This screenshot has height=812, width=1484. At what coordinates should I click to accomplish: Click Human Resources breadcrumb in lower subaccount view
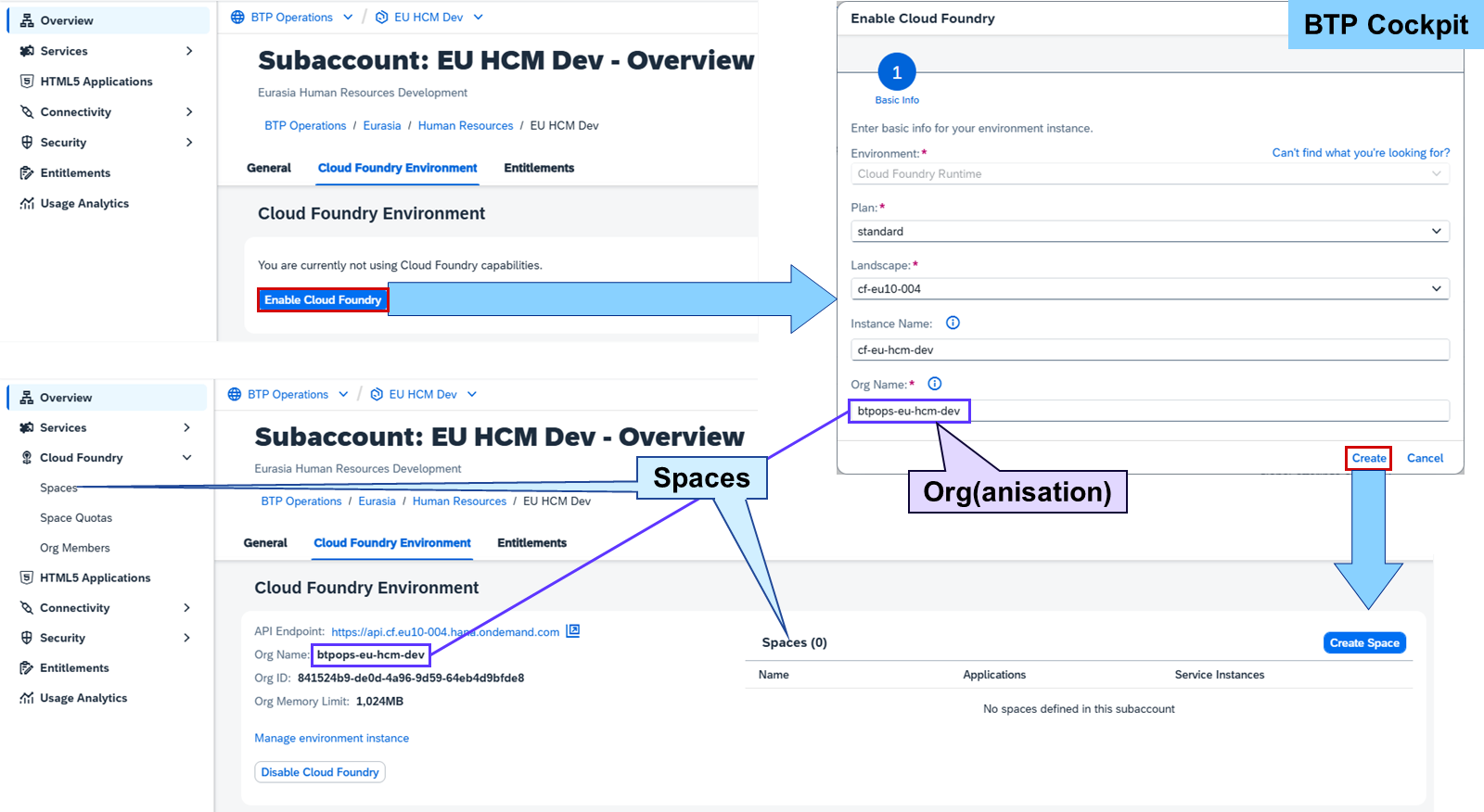(459, 501)
